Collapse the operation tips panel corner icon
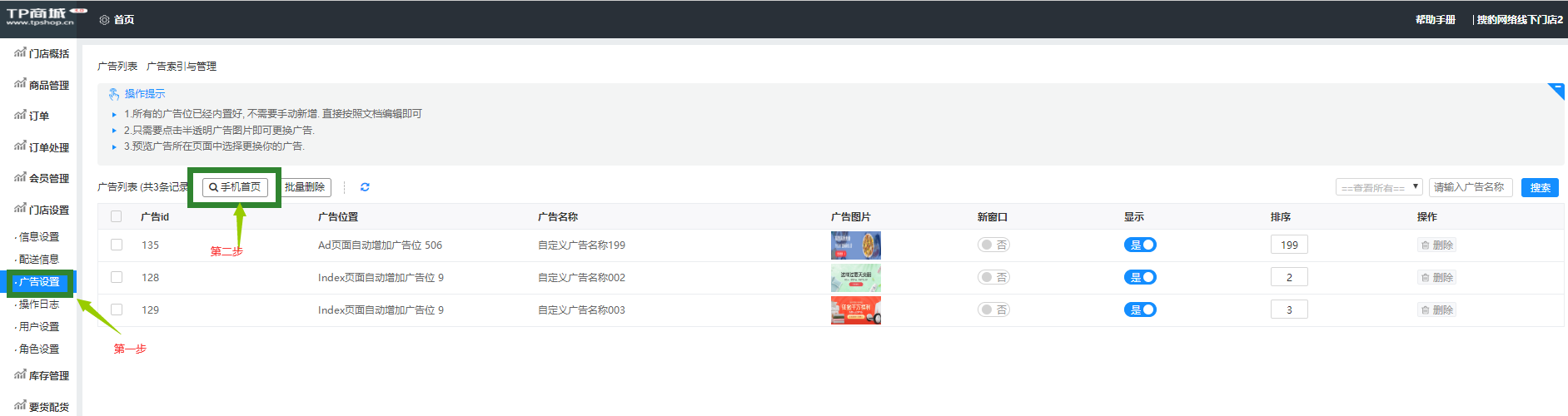 pos(1556,90)
